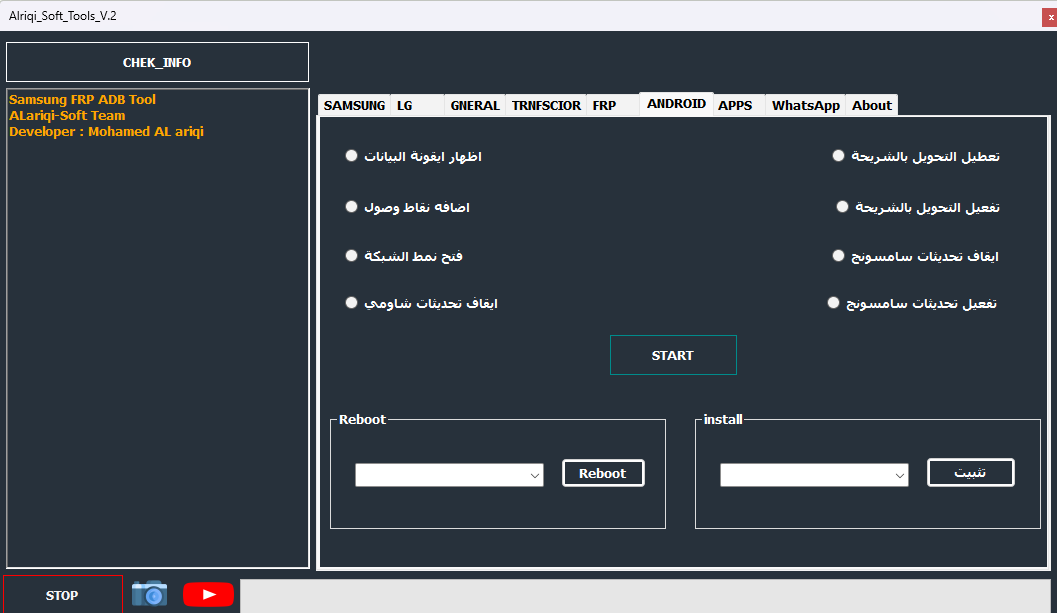Choose the stop Xiaomi updates option
Screen dimensions: 1057x613
351,302
